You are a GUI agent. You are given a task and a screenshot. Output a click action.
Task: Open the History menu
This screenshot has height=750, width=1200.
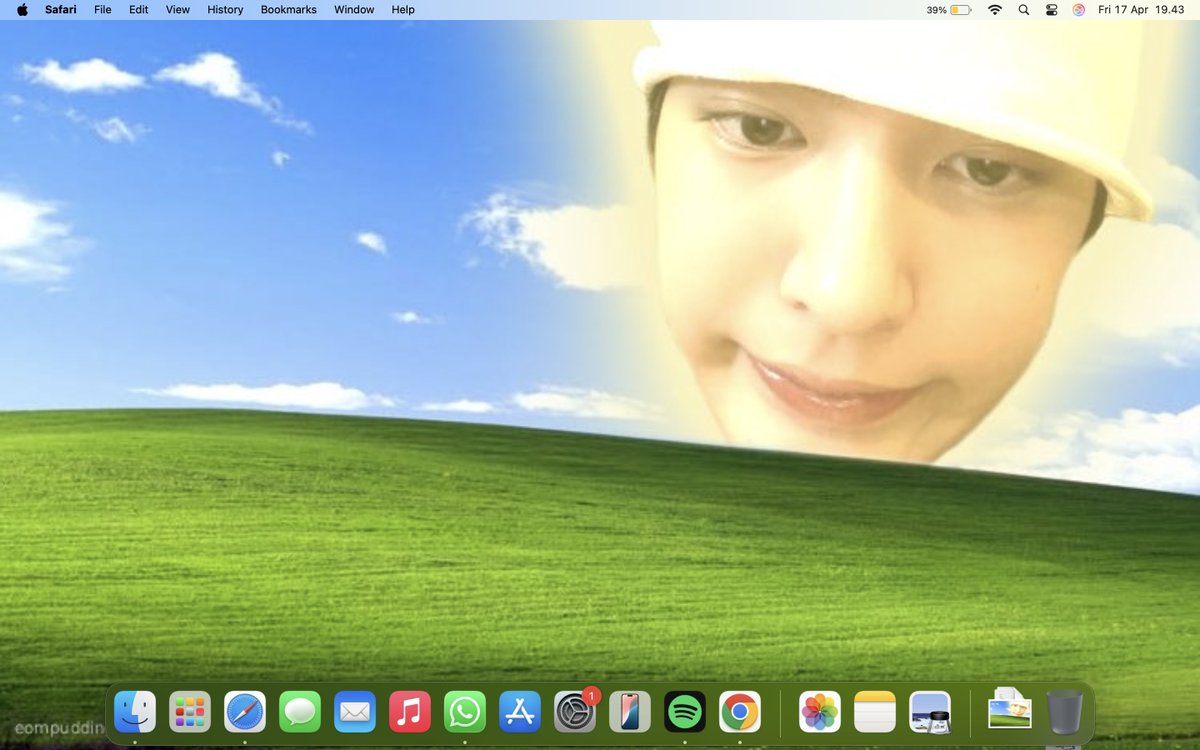[x=225, y=9]
